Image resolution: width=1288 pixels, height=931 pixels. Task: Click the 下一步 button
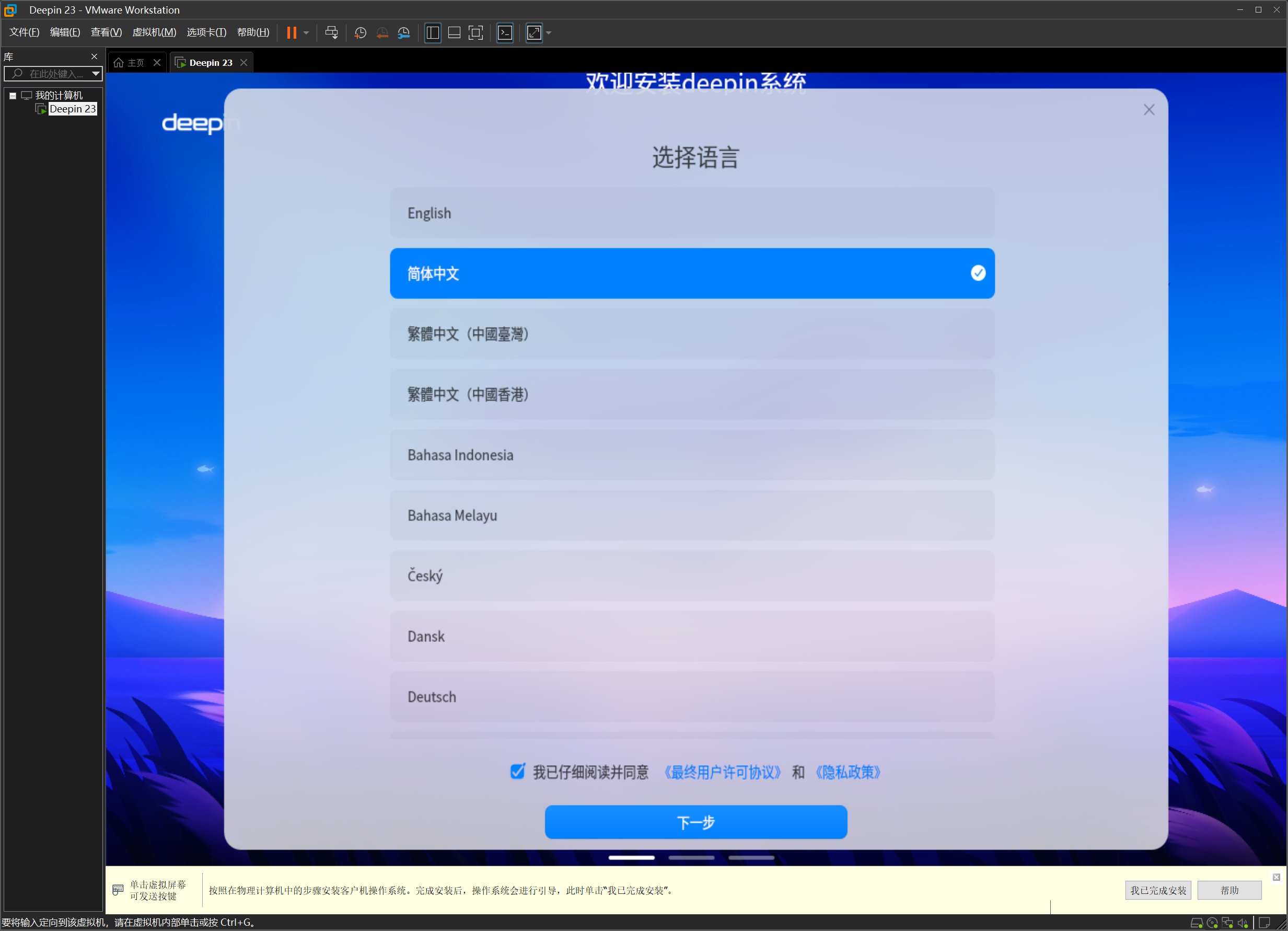[x=695, y=821]
